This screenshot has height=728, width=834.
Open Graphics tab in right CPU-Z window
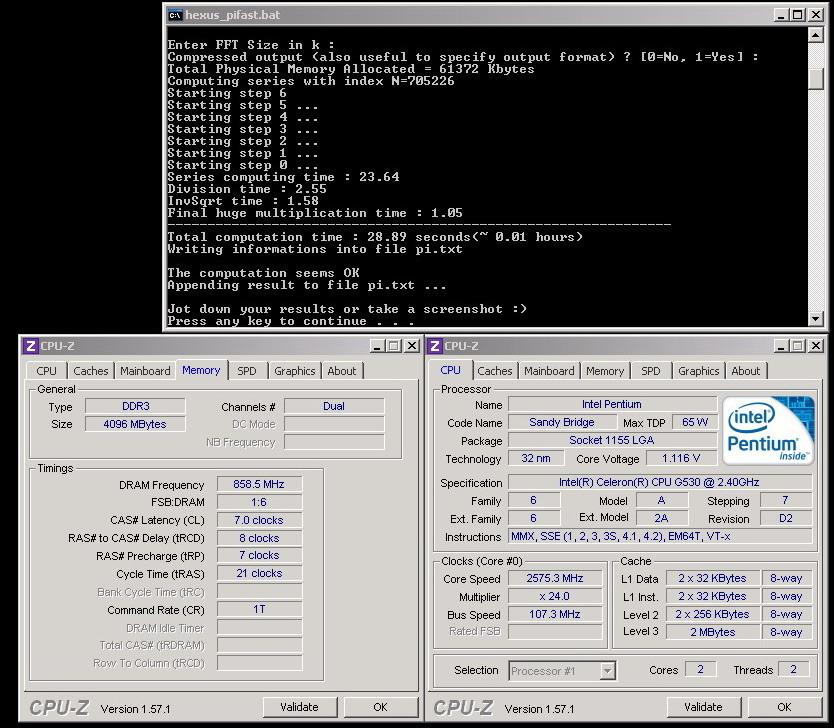click(698, 371)
